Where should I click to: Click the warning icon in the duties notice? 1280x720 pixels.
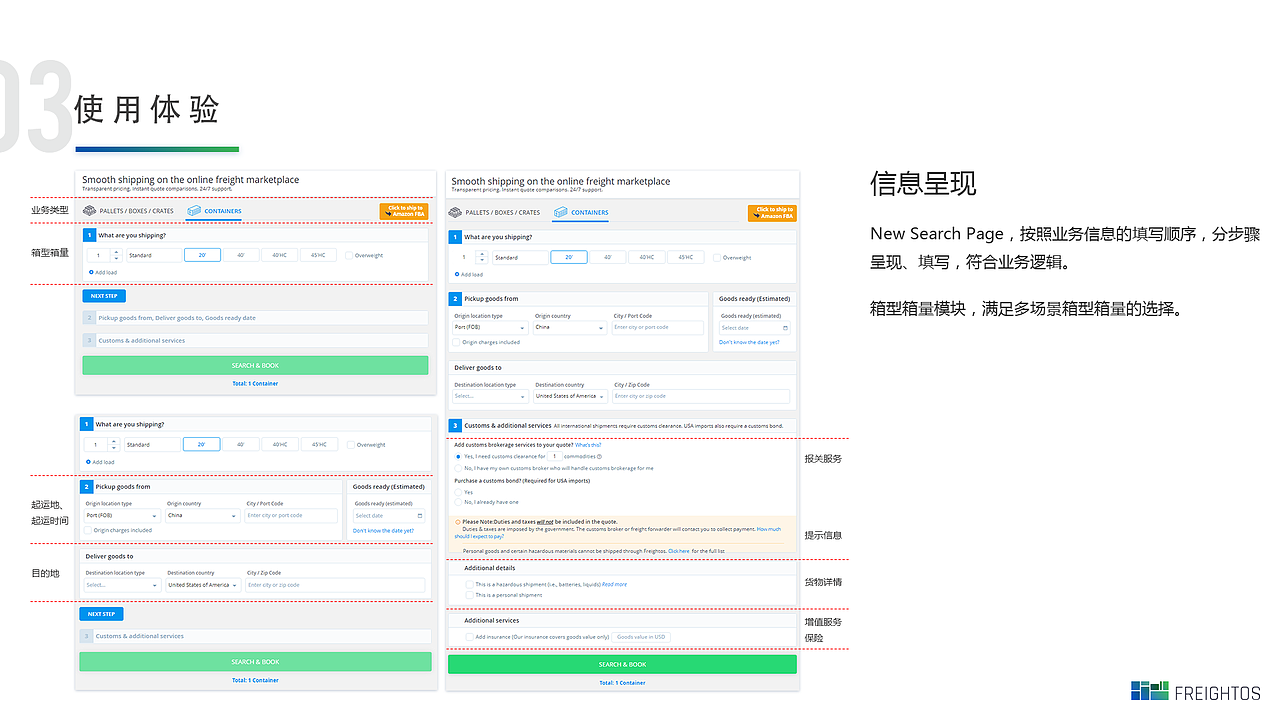pos(457,521)
